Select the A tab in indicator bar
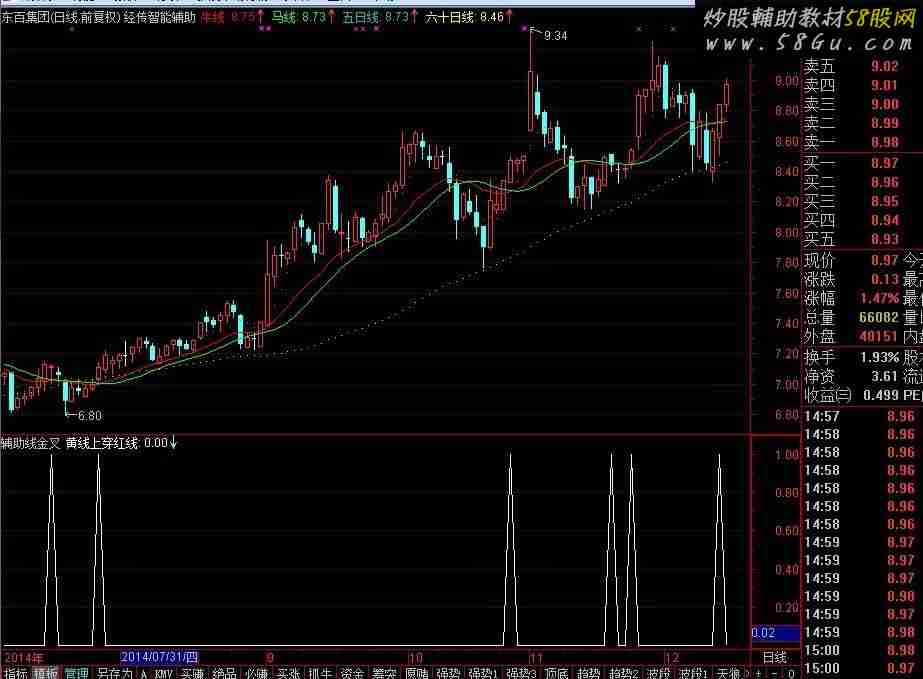Screen dimensions: 923x679 [144, 673]
